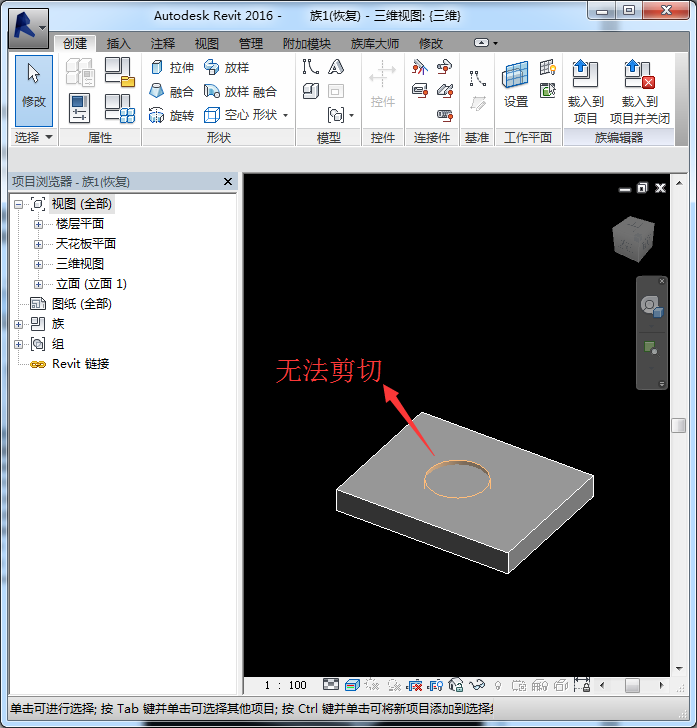Collapse the 视图 (全部) tree node

tap(18, 204)
